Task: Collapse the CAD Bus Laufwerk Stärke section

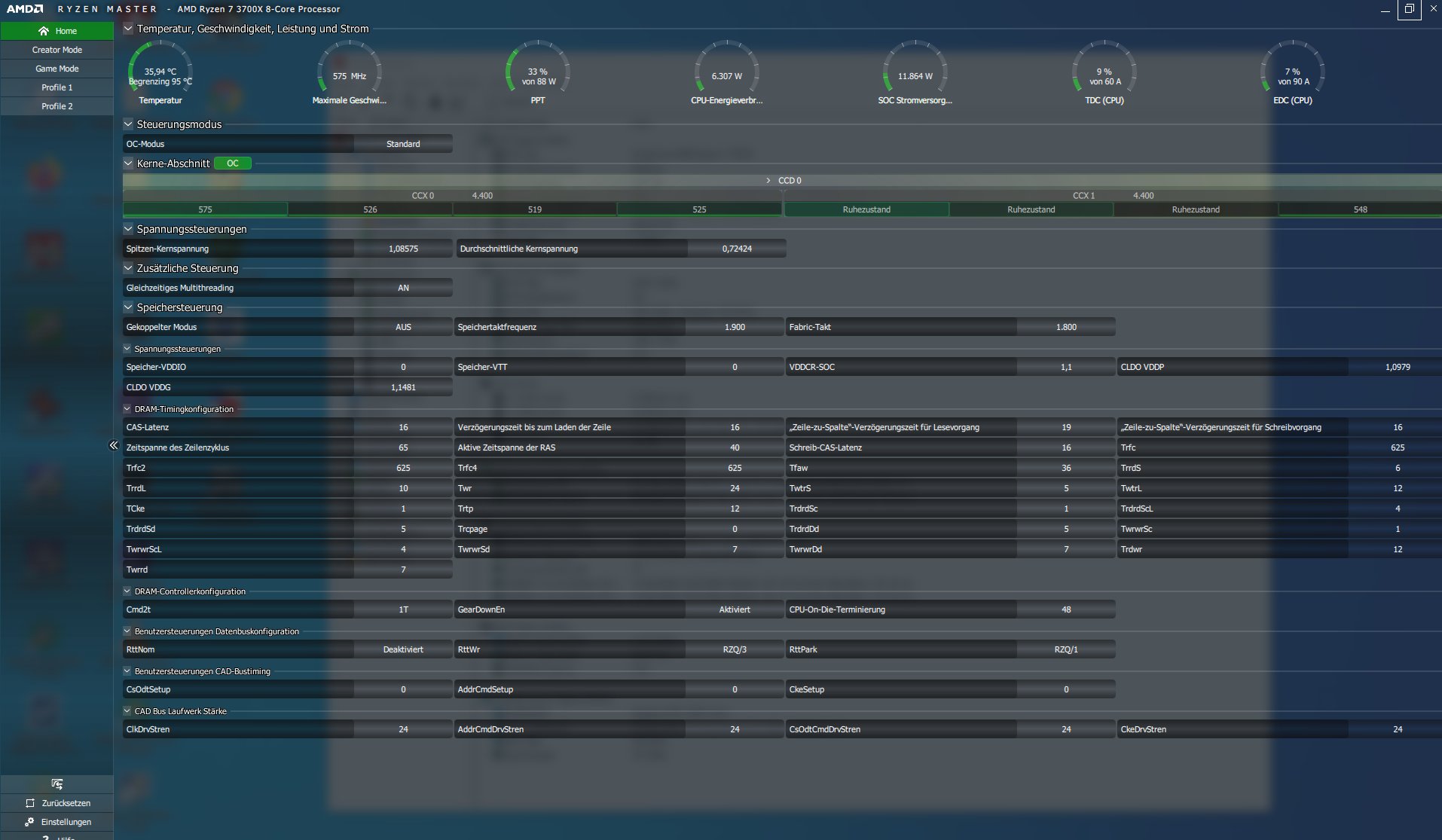Action: coord(127,711)
